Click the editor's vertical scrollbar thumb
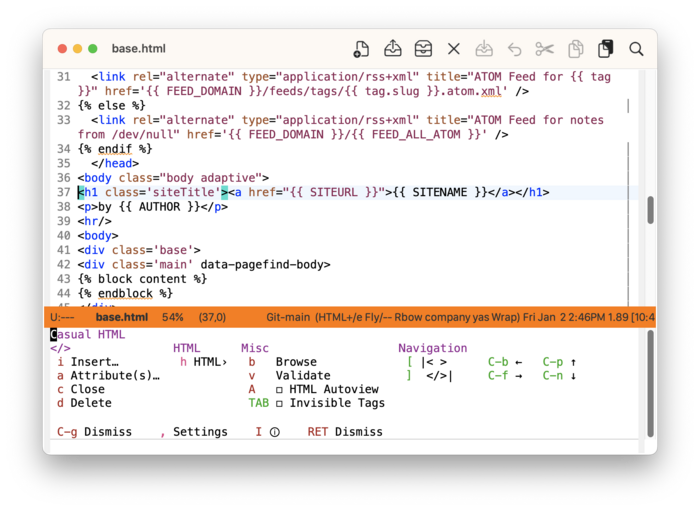Screen dimensions: 700x511 [x=650, y=210]
